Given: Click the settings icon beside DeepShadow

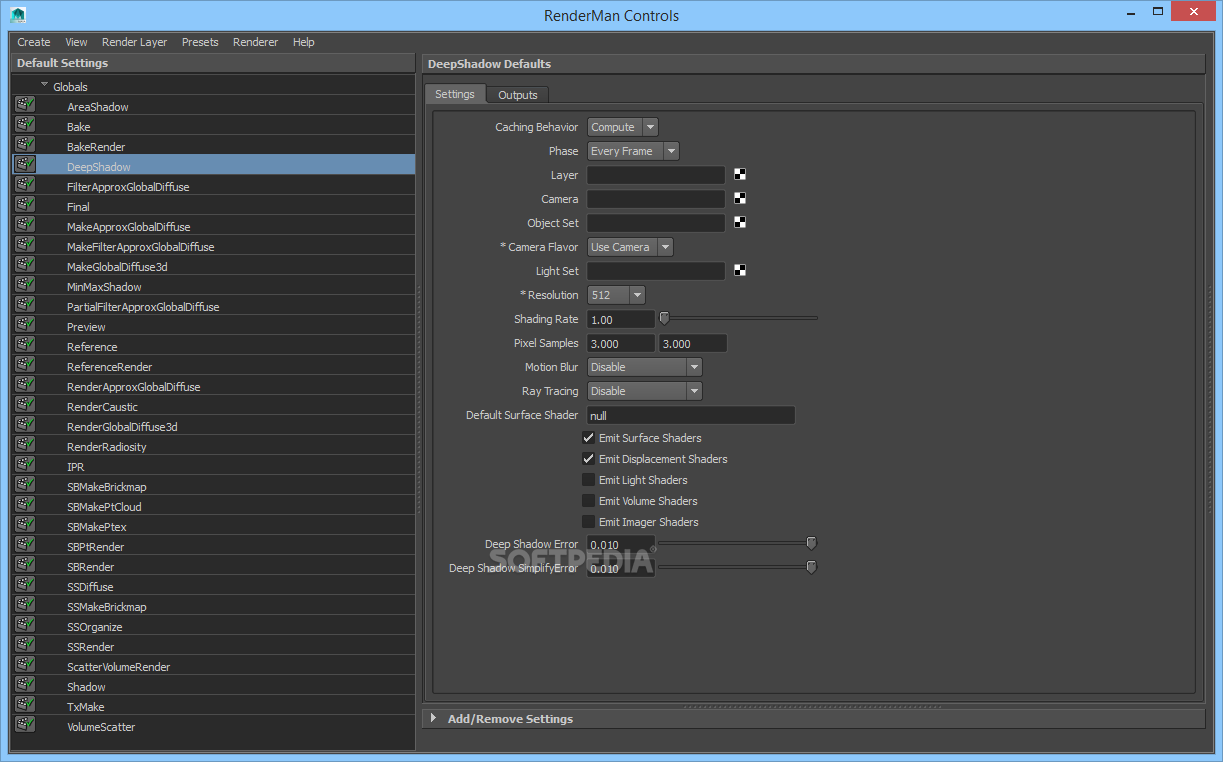Looking at the screenshot, I should coord(25,165).
